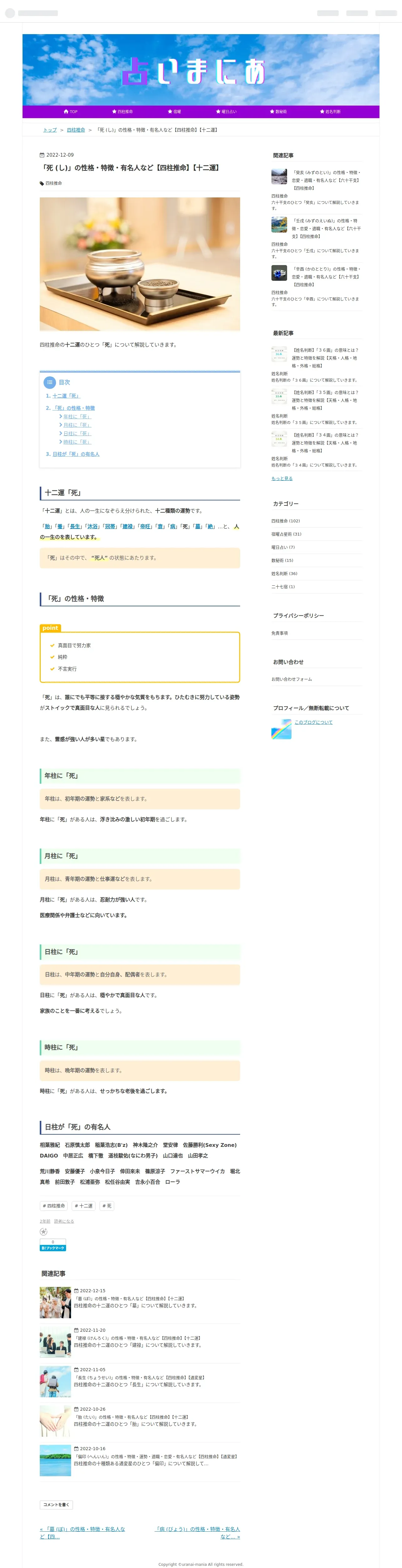Open 壬戌 related article thumbnail in sidebar
This screenshot has height=1568, width=402.
[x=279, y=225]
